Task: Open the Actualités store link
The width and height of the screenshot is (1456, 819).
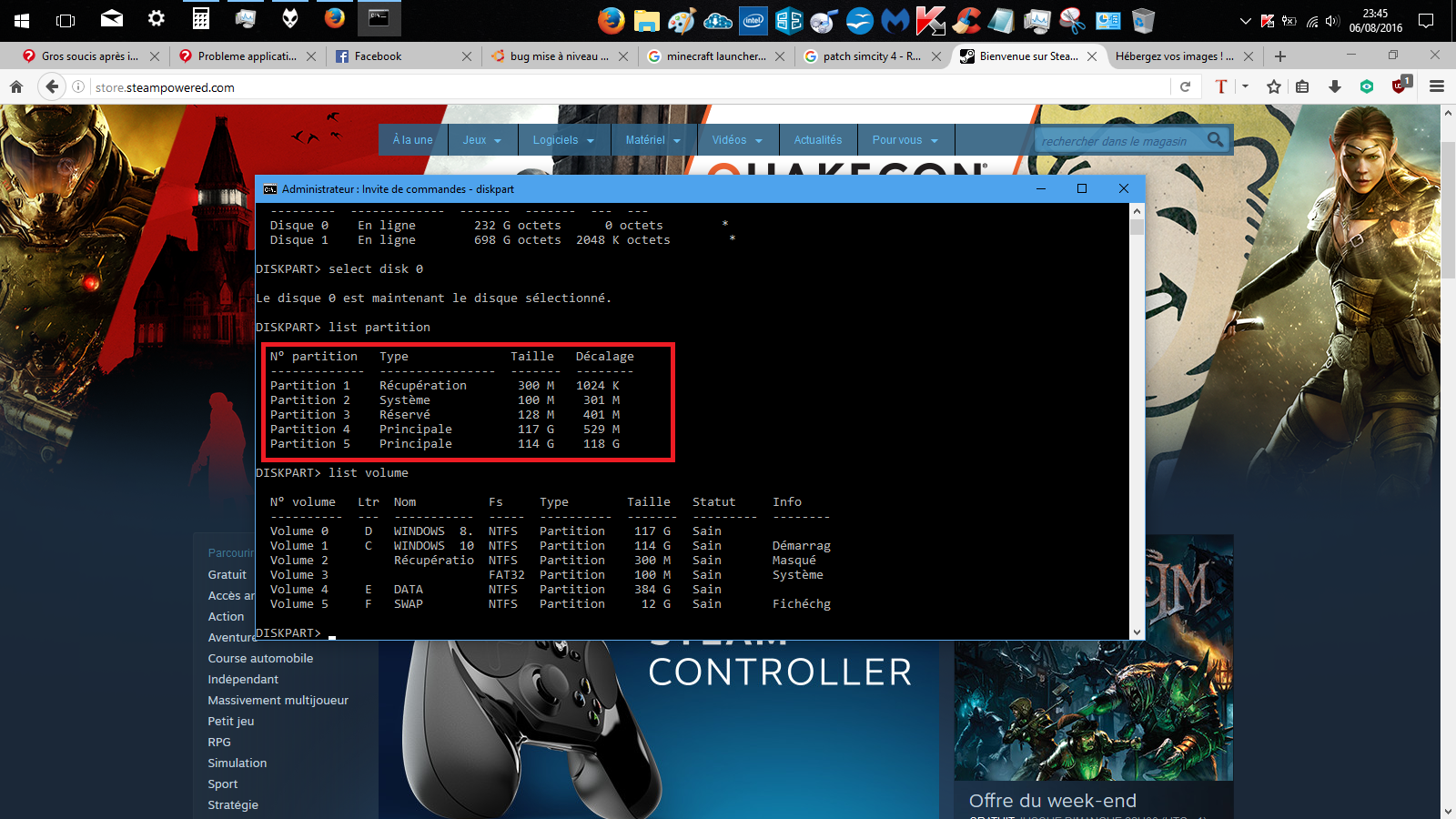Action: [x=817, y=140]
